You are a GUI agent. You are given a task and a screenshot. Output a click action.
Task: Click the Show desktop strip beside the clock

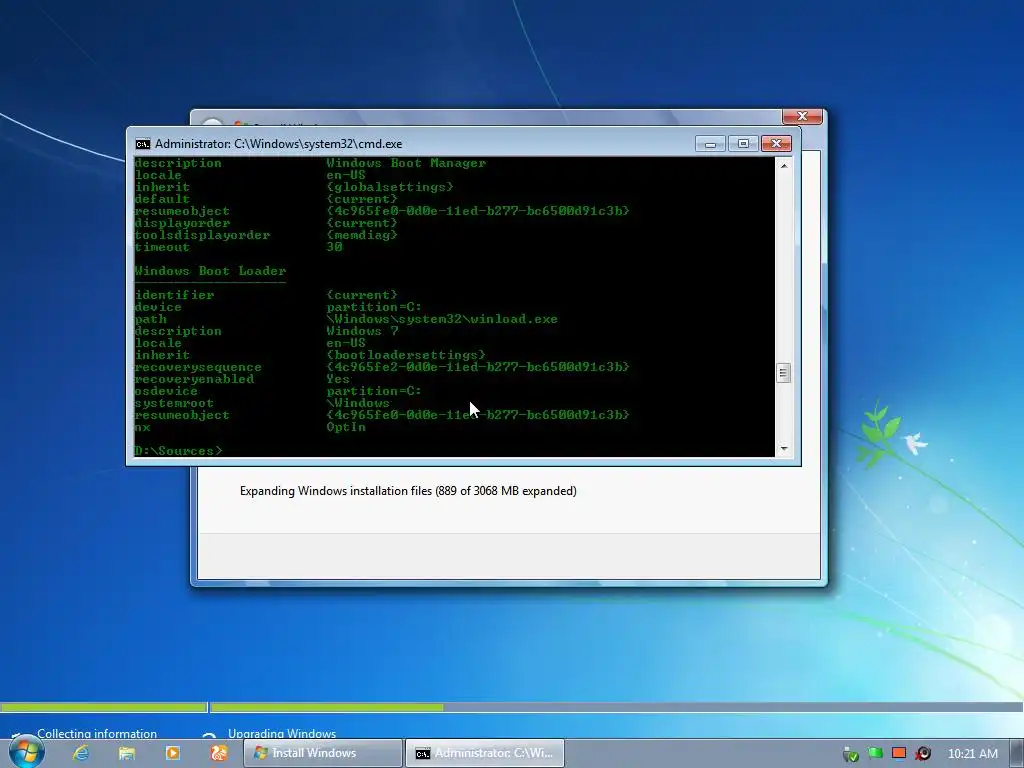coord(1017,753)
